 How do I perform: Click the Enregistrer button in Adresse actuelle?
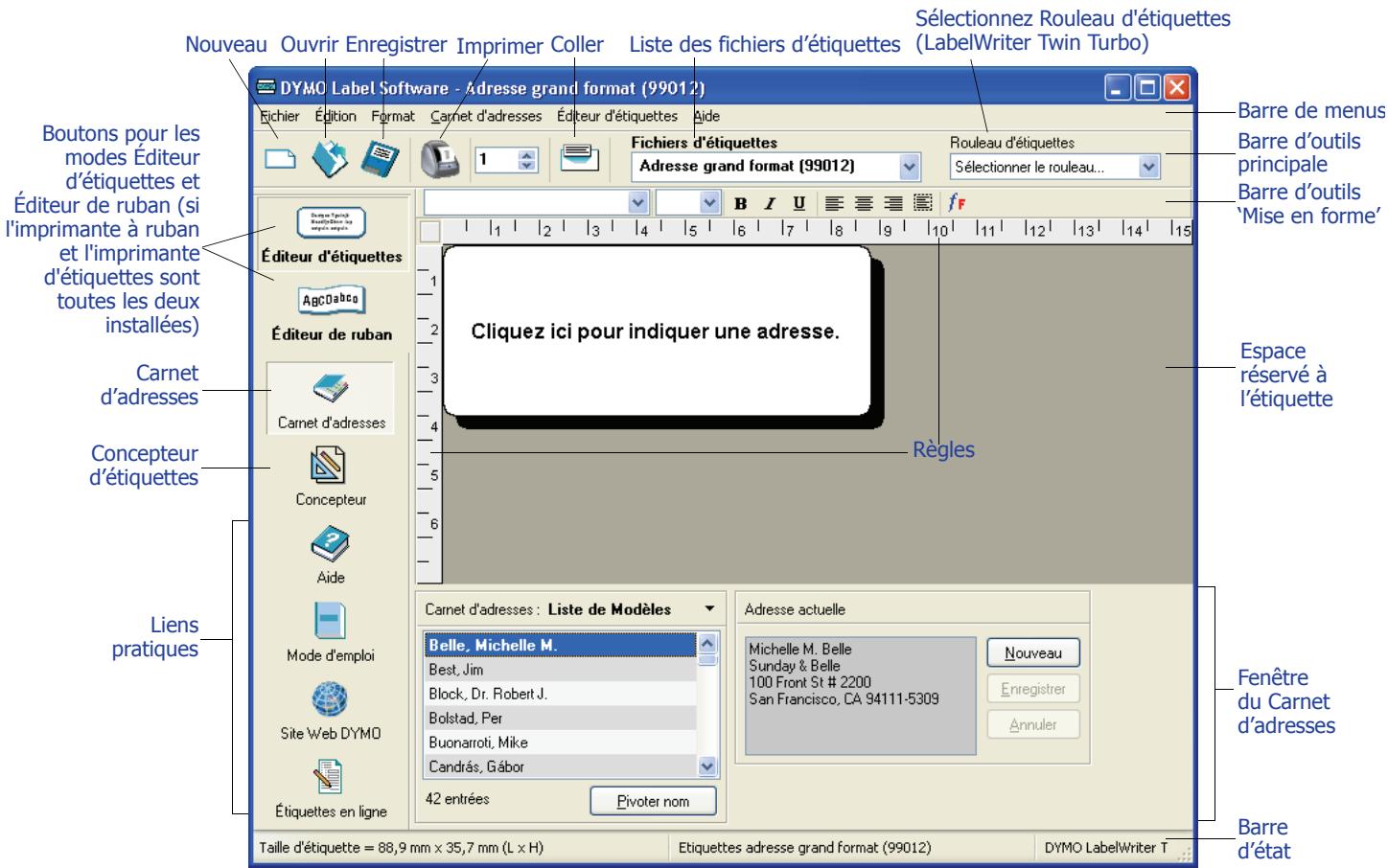[x=1033, y=689]
